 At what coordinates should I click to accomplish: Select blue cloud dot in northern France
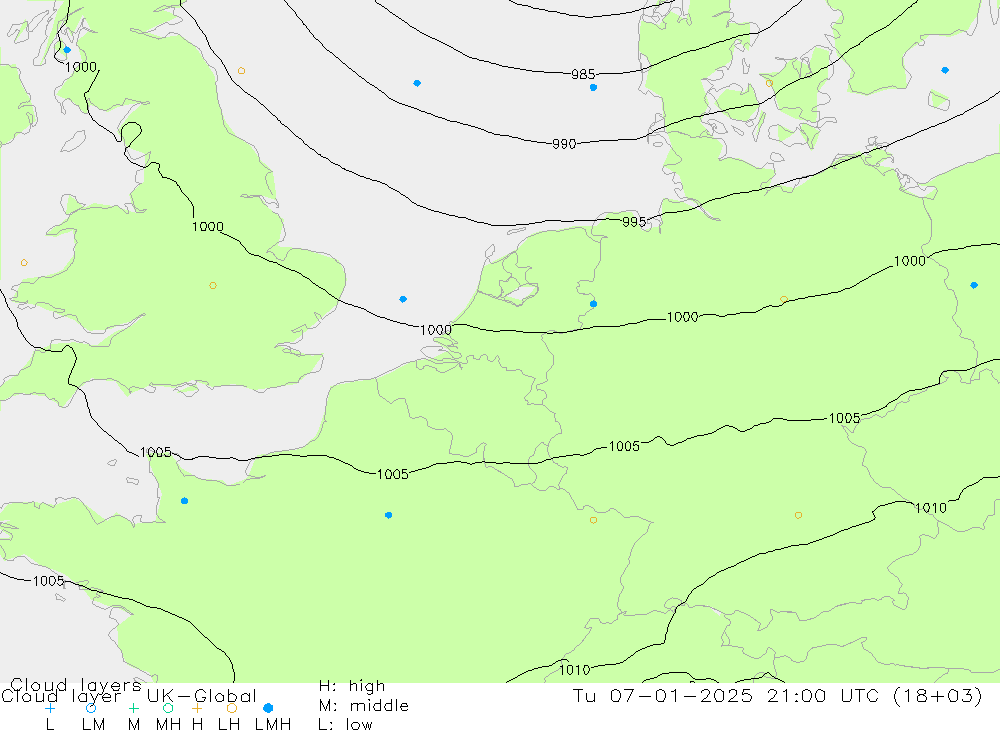(x=388, y=515)
